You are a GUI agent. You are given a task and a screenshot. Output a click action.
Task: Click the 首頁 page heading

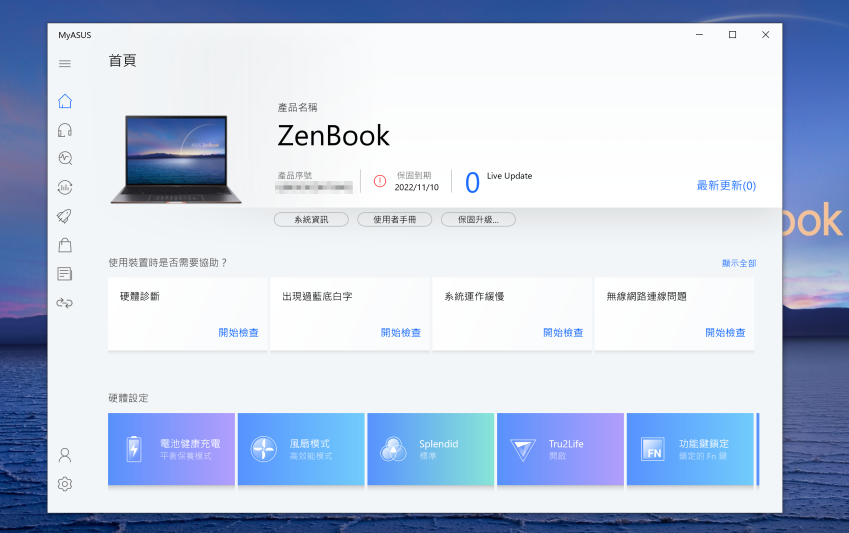[x=122, y=61]
